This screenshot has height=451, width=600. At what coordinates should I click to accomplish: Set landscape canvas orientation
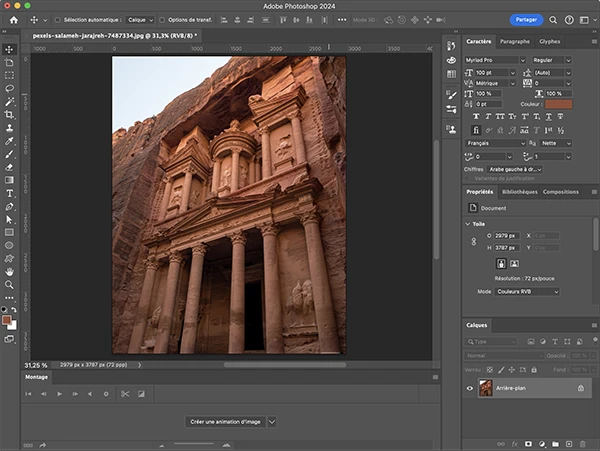click(x=514, y=264)
